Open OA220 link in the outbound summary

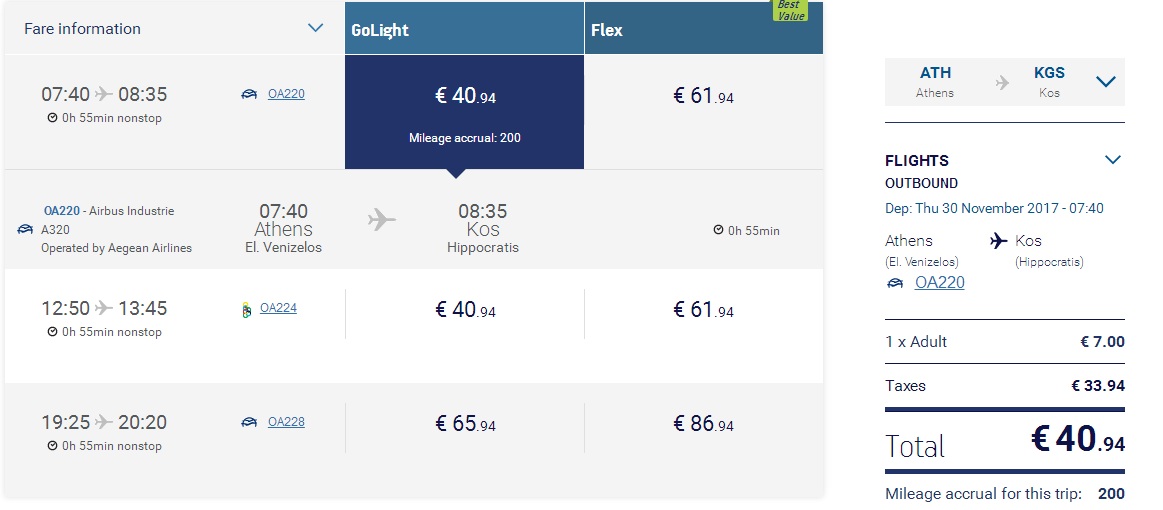coord(940,282)
